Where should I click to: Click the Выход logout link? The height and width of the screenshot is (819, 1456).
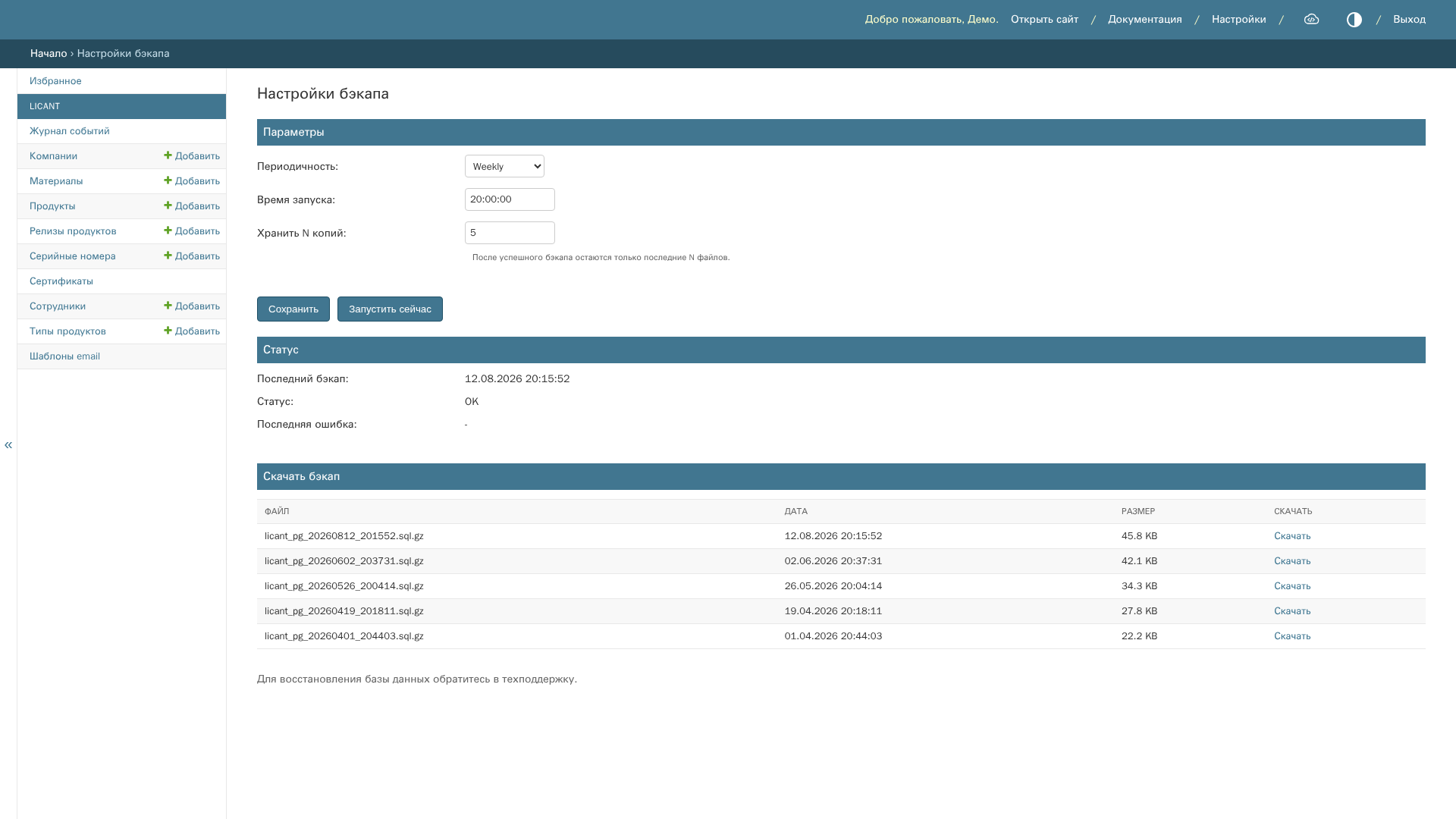pos(1409,20)
